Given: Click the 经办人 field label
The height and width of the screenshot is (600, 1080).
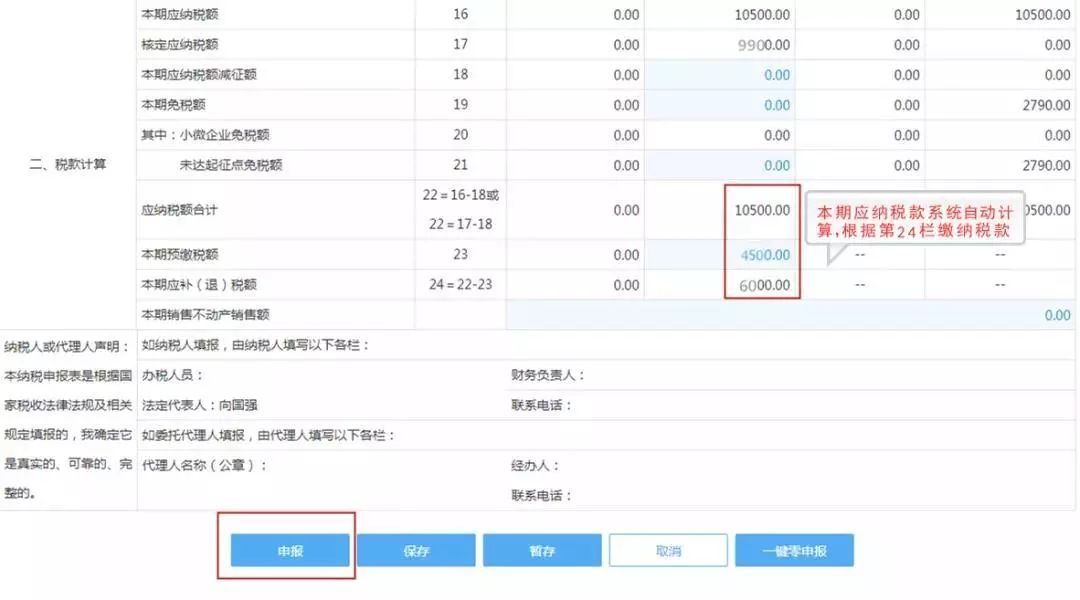Looking at the screenshot, I should pos(535,466).
